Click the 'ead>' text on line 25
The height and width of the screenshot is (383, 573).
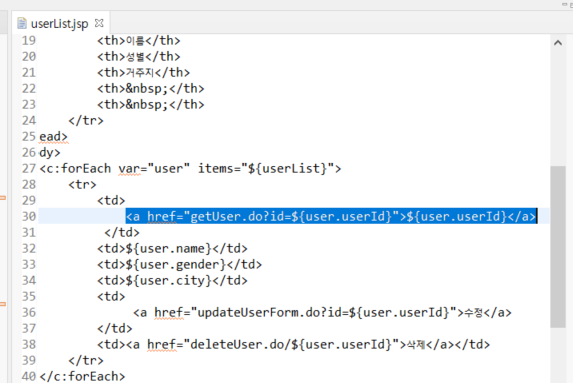click(x=53, y=137)
